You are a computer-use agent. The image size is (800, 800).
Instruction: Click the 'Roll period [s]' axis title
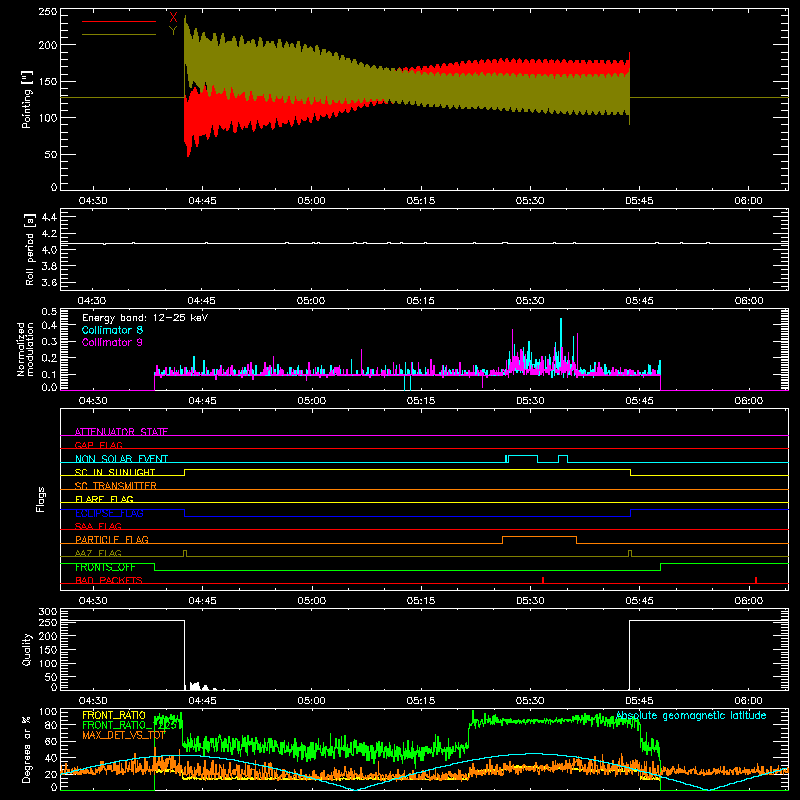pos(29,249)
